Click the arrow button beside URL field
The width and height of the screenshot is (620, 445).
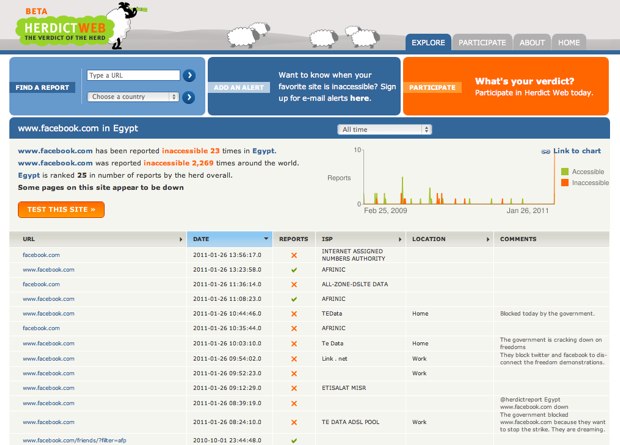pyautogui.click(x=189, y=75)
